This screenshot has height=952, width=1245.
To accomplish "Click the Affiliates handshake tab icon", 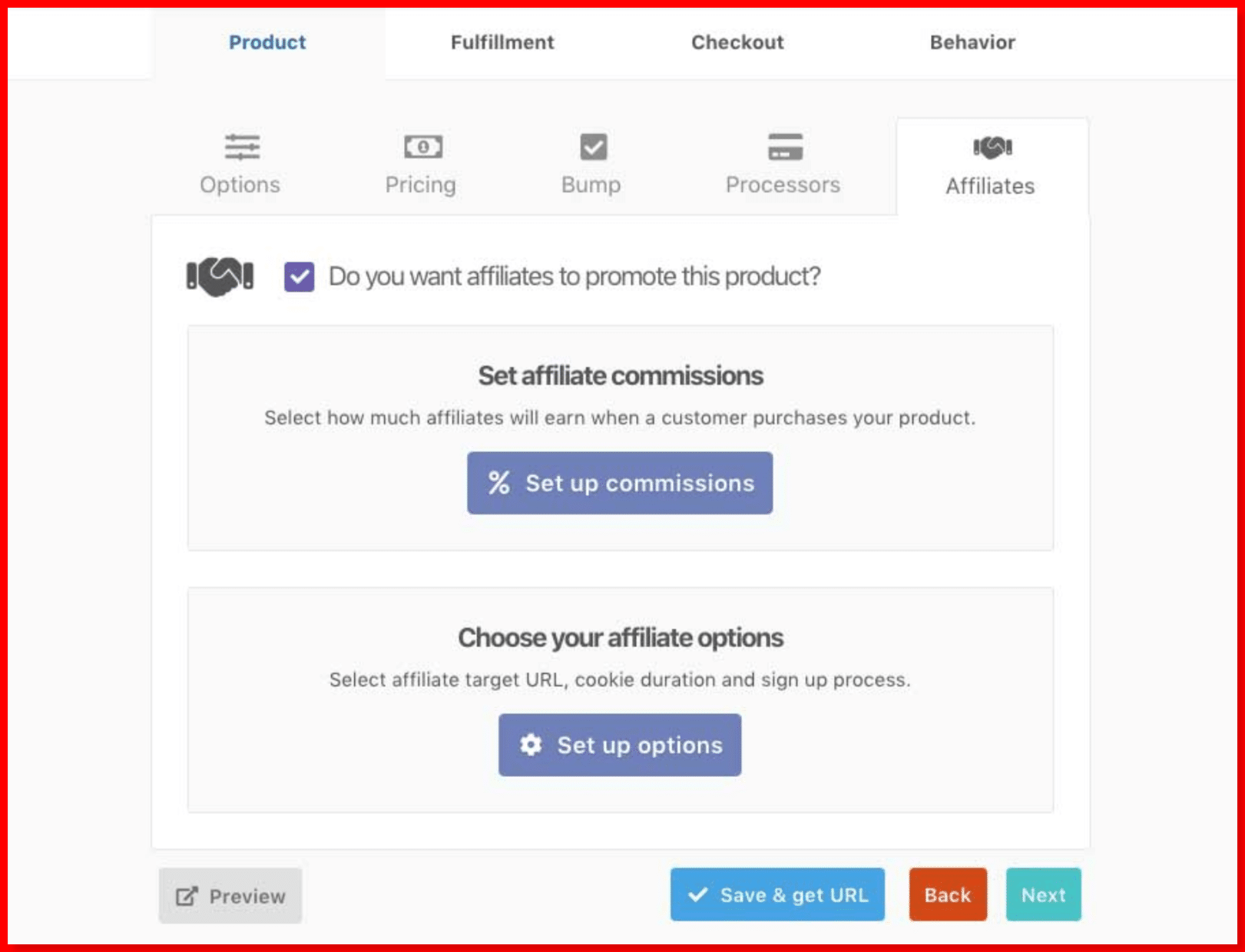I will coord(992,147).
